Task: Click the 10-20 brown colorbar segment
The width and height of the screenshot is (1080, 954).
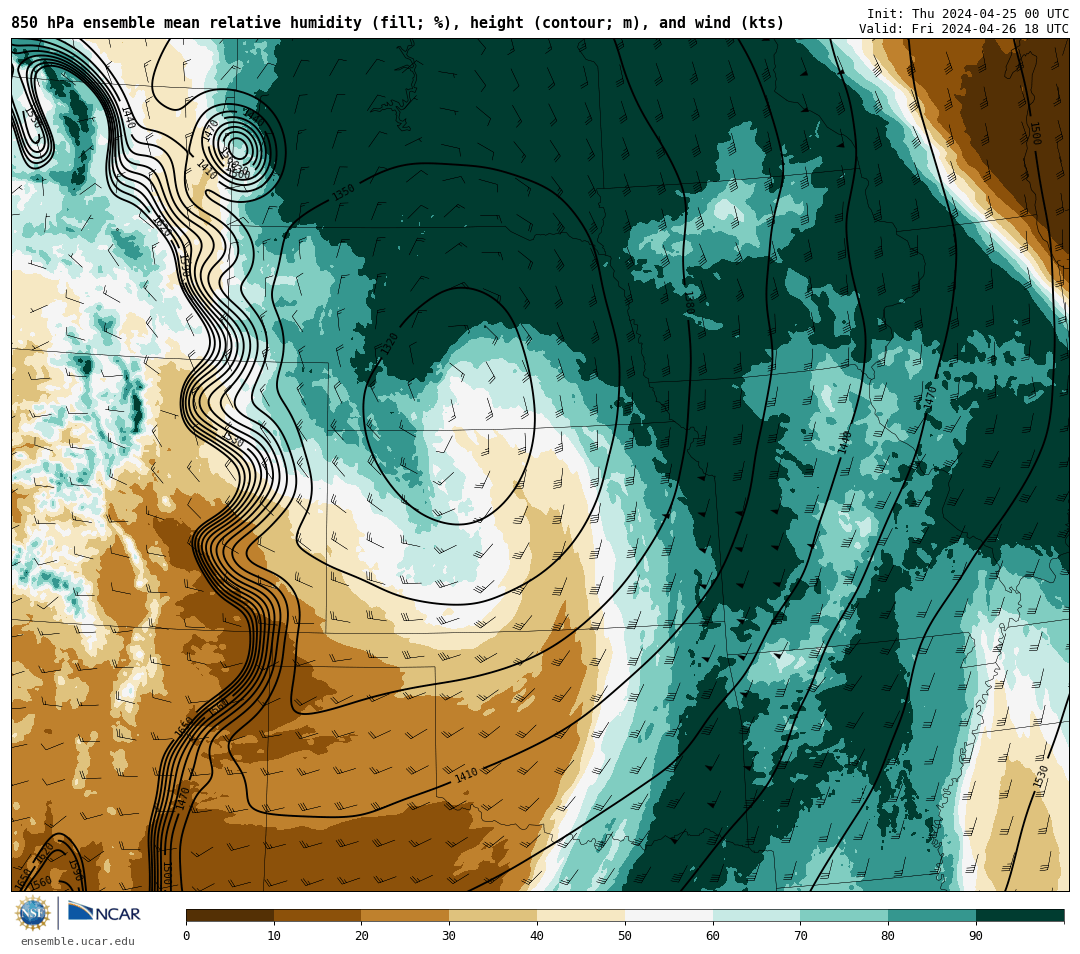Action: pos(318,915)
